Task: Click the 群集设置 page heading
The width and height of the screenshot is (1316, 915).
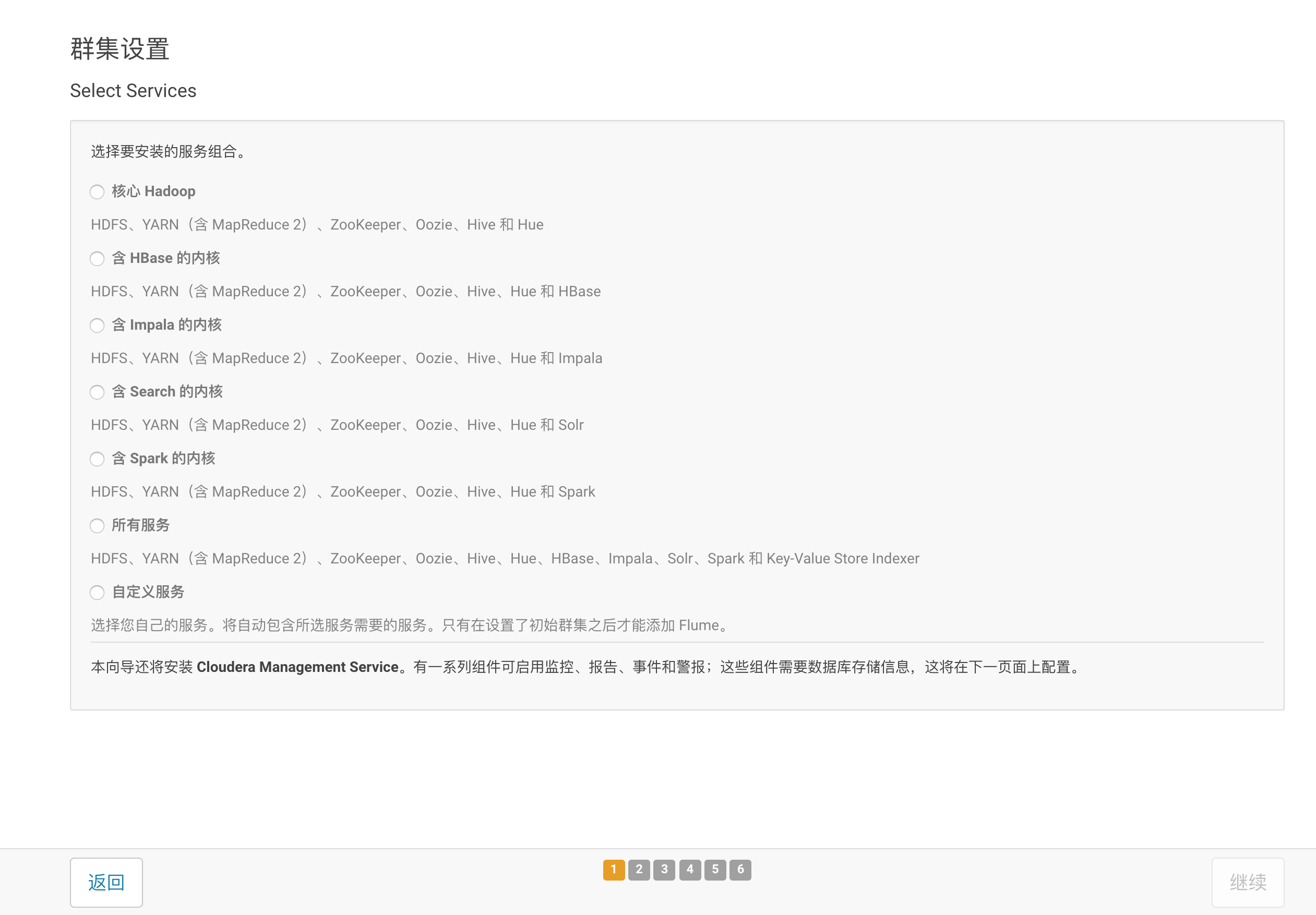Action: pos(120,48)
